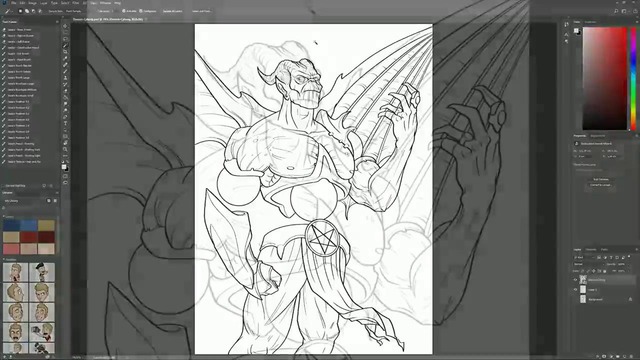Screen dimensions: 640x360
Task: Toggle Quick Mask mode icon
Action: (x=65, y=176)
